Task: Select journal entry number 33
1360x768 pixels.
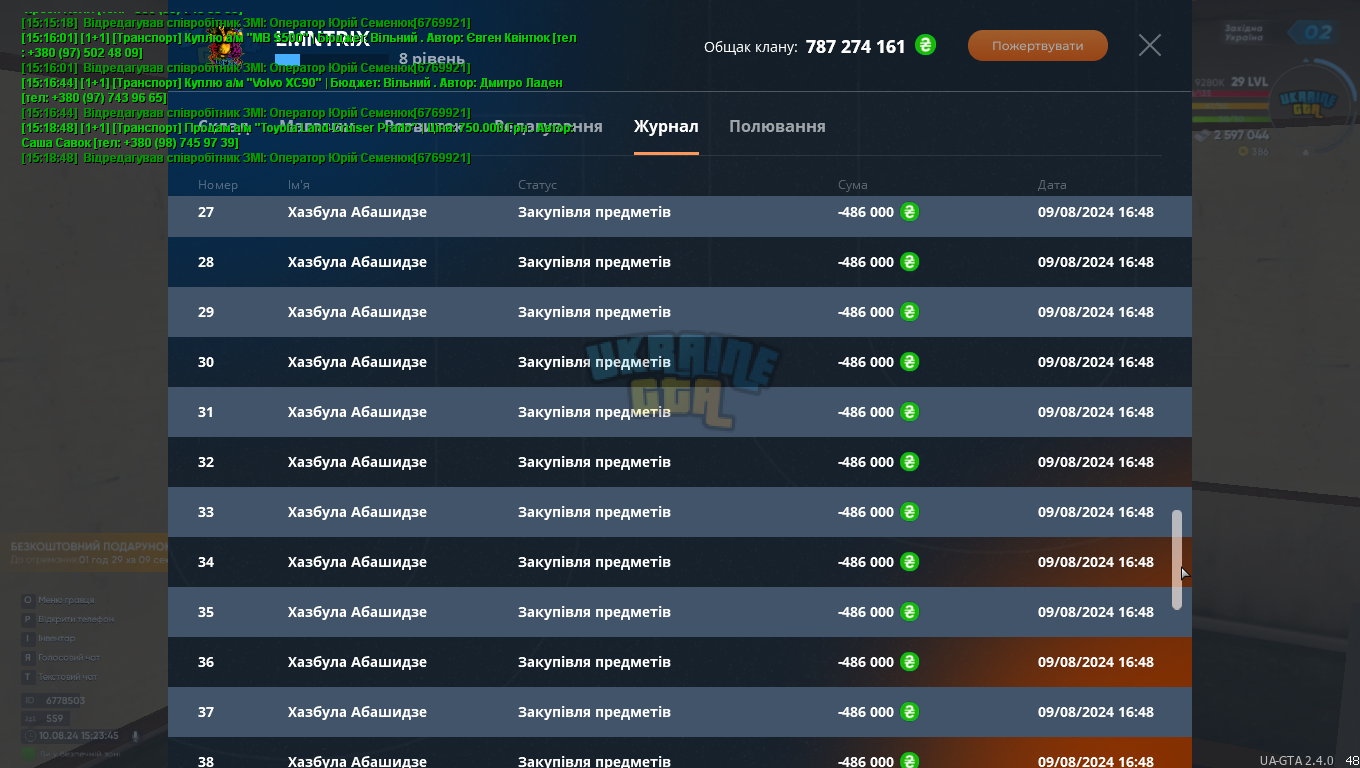Action: 680,512
